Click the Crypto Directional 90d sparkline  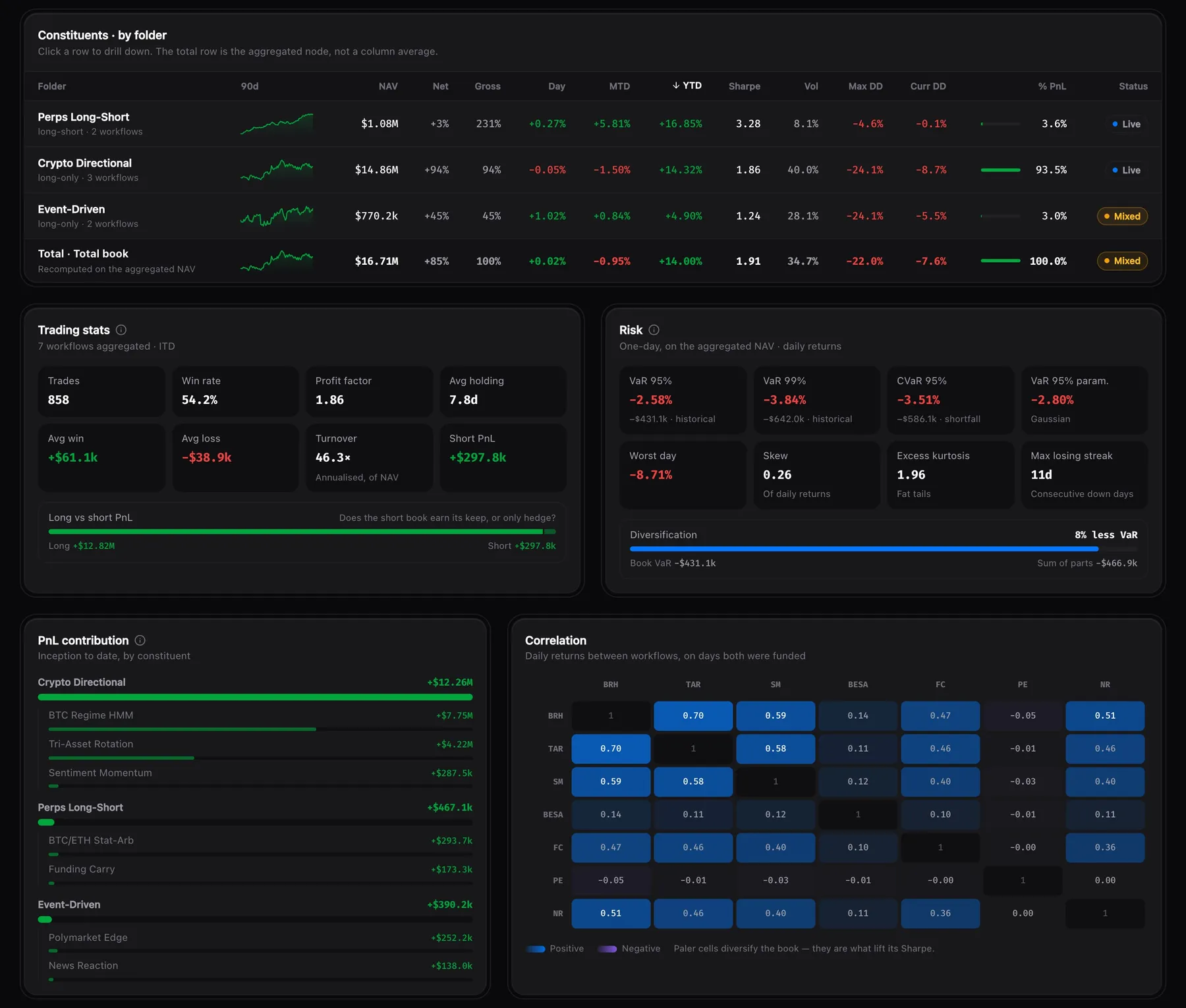point(277,170)
